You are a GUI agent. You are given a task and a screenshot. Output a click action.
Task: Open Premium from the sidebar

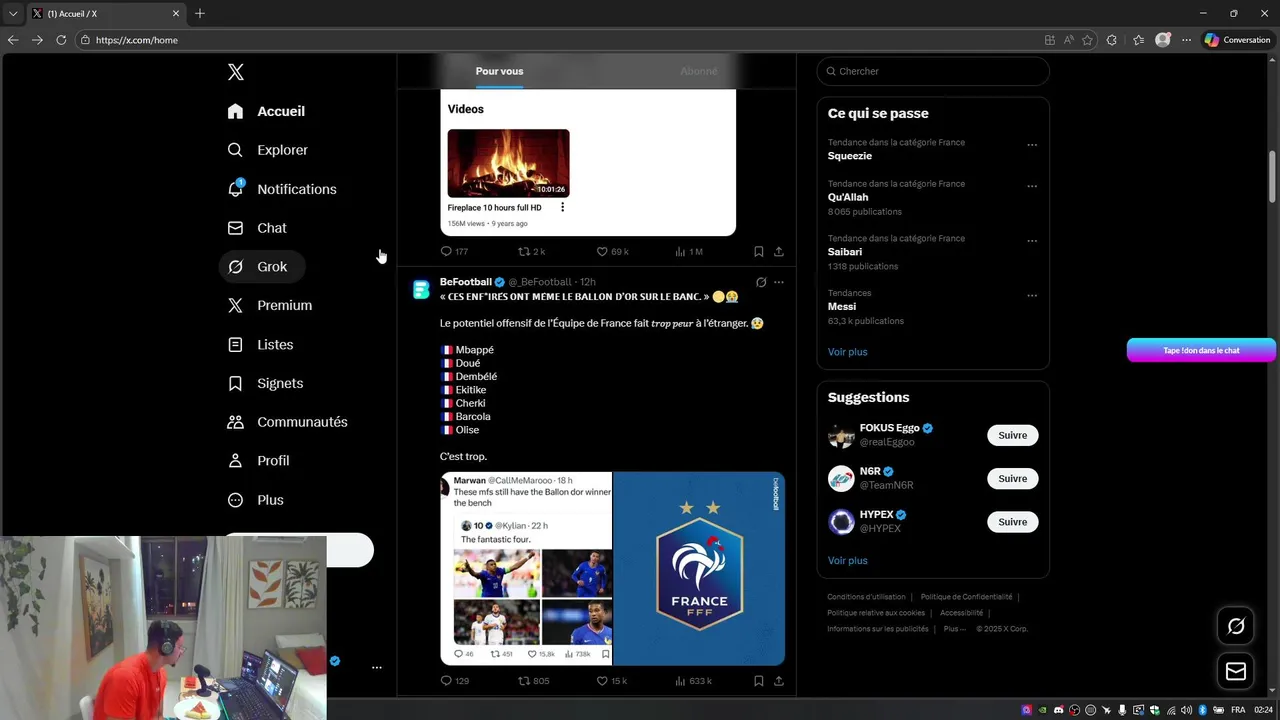(x=270, y=305)
